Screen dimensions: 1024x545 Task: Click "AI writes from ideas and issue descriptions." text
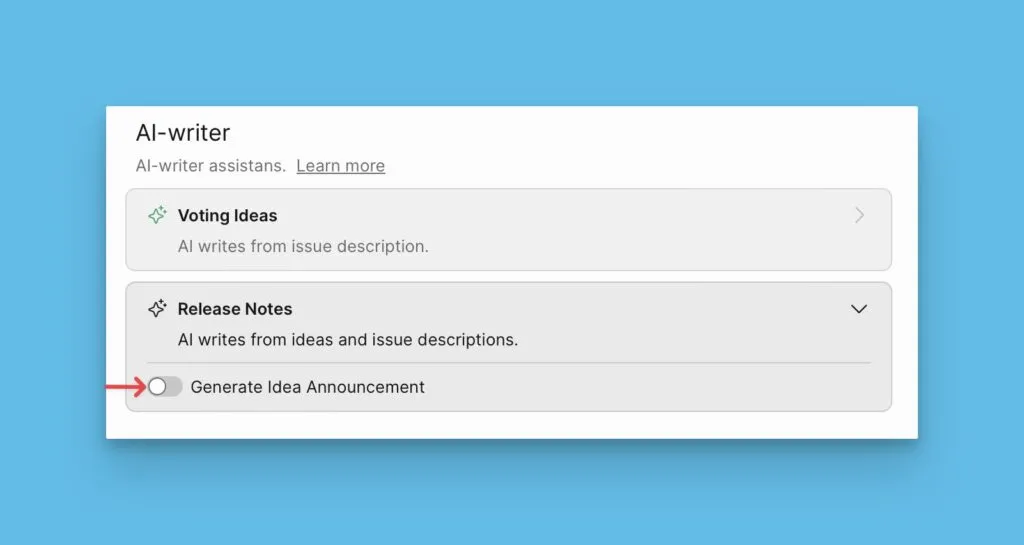[347, 339]
